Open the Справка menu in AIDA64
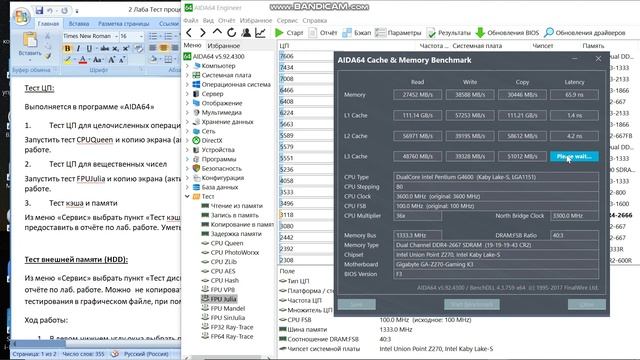This screenshot has width=640, height=360. pos(315,20)
